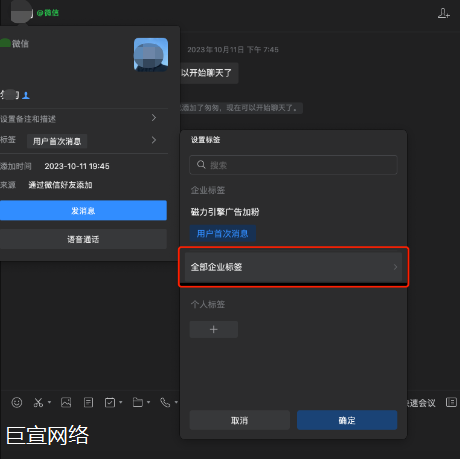
Task: Open the folder file icon
Action: coord(138,402)
